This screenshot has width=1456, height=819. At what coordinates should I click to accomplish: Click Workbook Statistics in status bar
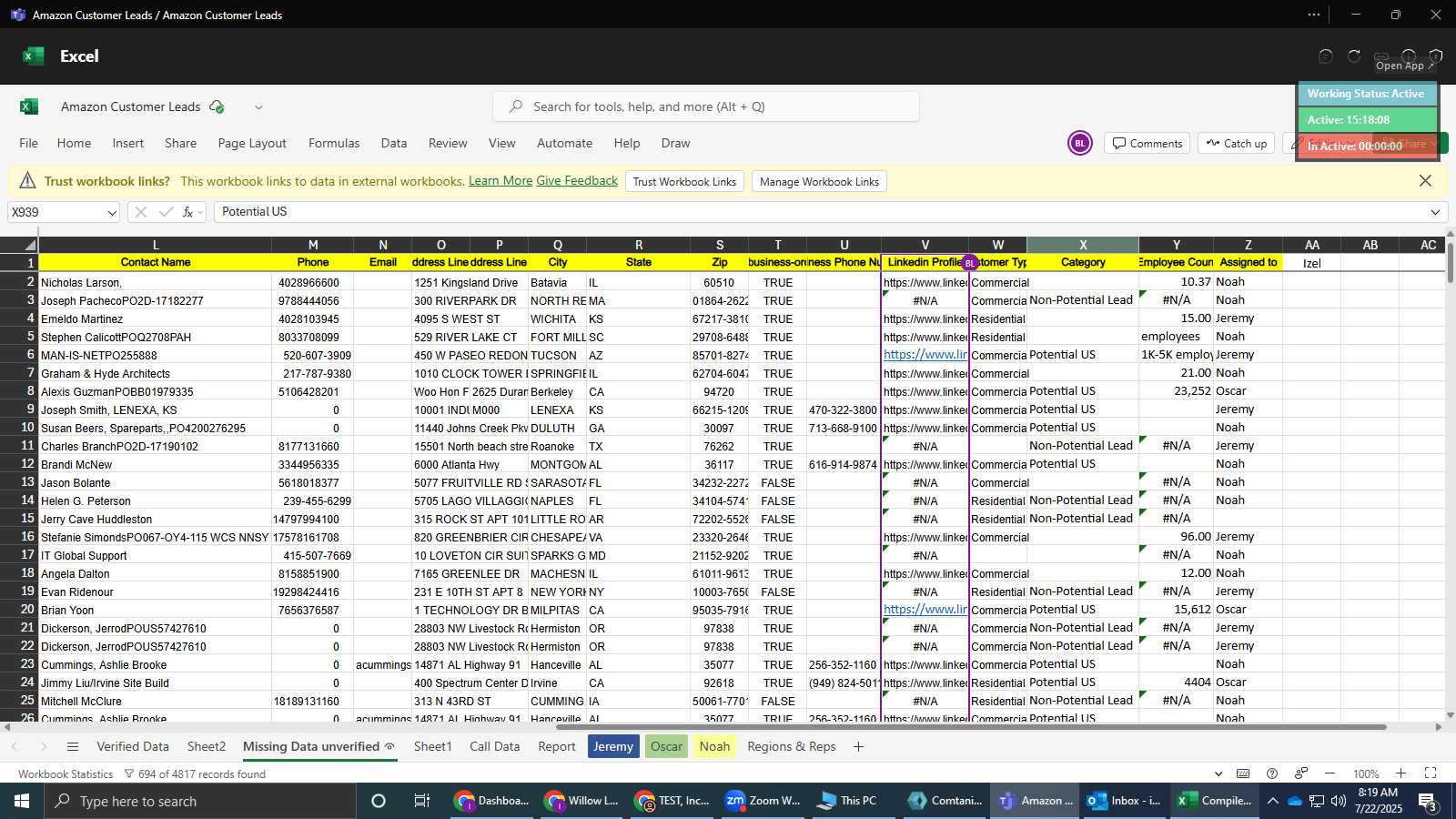click(x=66, y=774)
